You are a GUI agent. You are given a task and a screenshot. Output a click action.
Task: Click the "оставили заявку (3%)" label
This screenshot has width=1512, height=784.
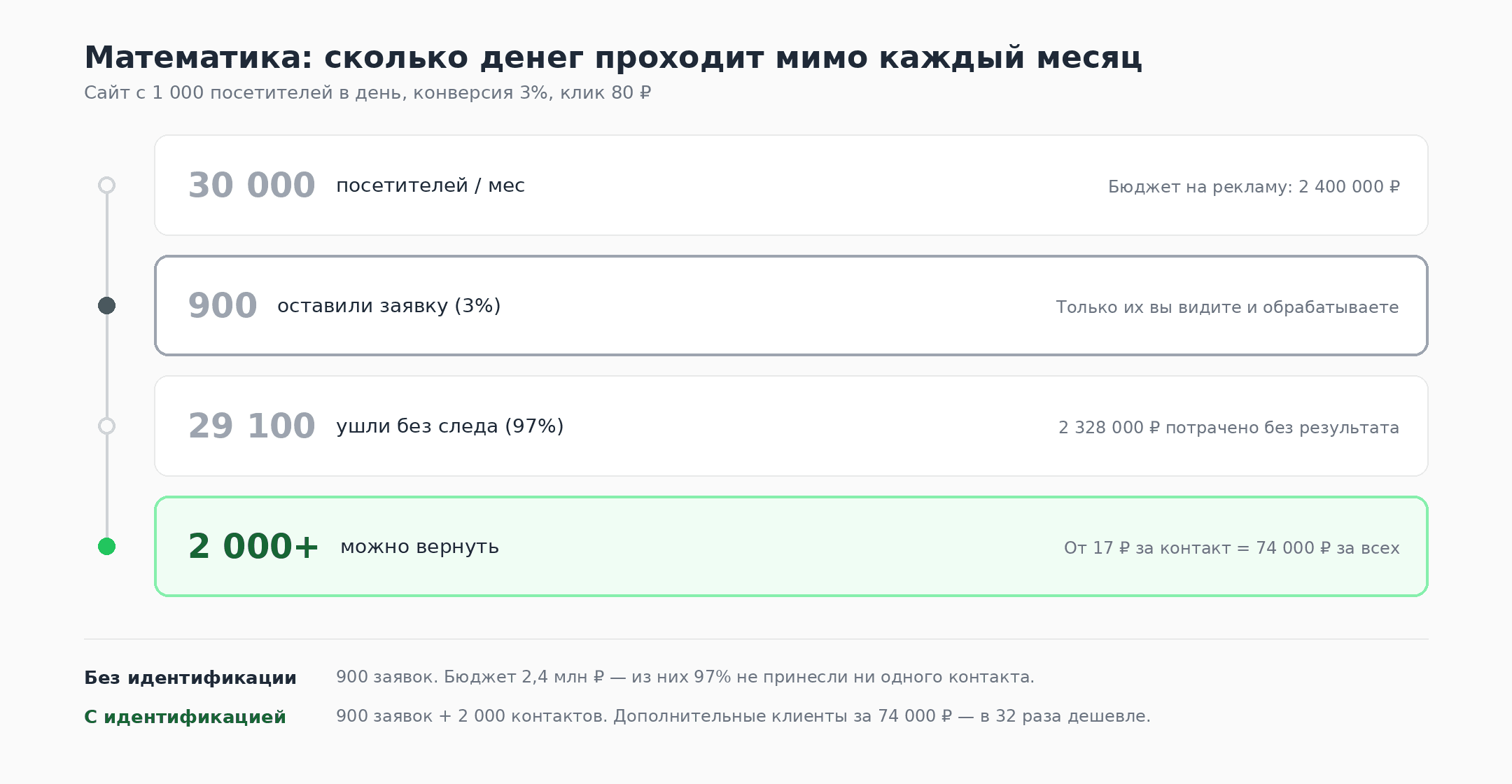click(388, 306)
